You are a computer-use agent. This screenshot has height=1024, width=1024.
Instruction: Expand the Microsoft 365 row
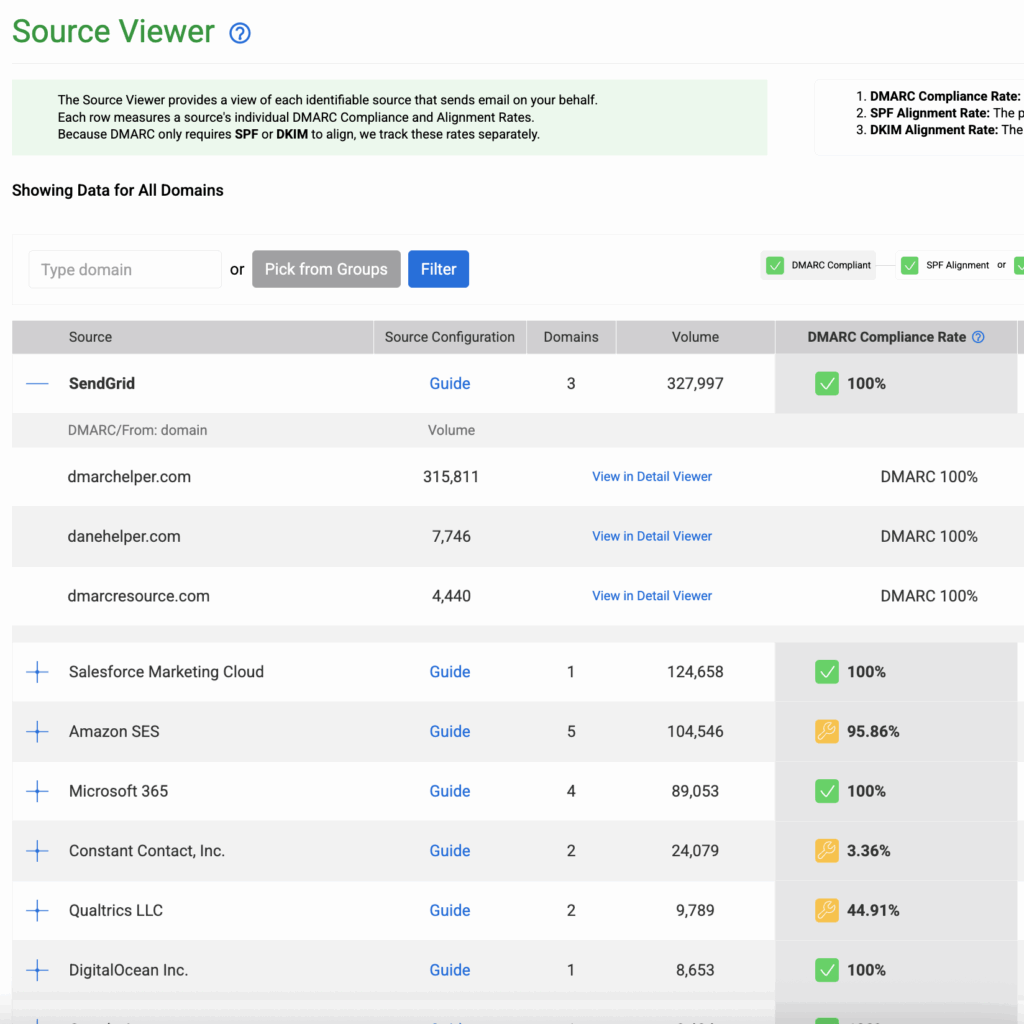tap(37, 791)
